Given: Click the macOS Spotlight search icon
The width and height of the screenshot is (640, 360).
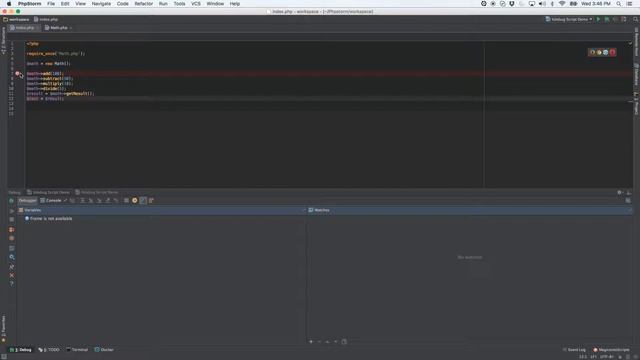Looking at the screenshot, I should (x=619, y=4).
